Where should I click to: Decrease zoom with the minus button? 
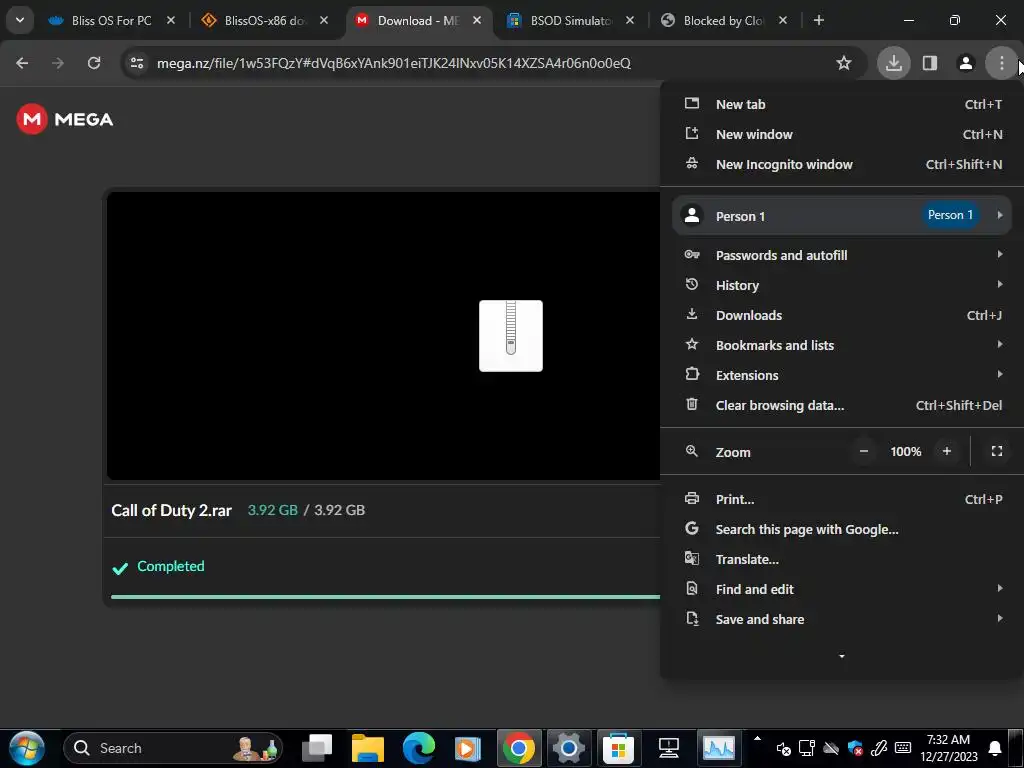pyautogui.click(x=863, y=451)
